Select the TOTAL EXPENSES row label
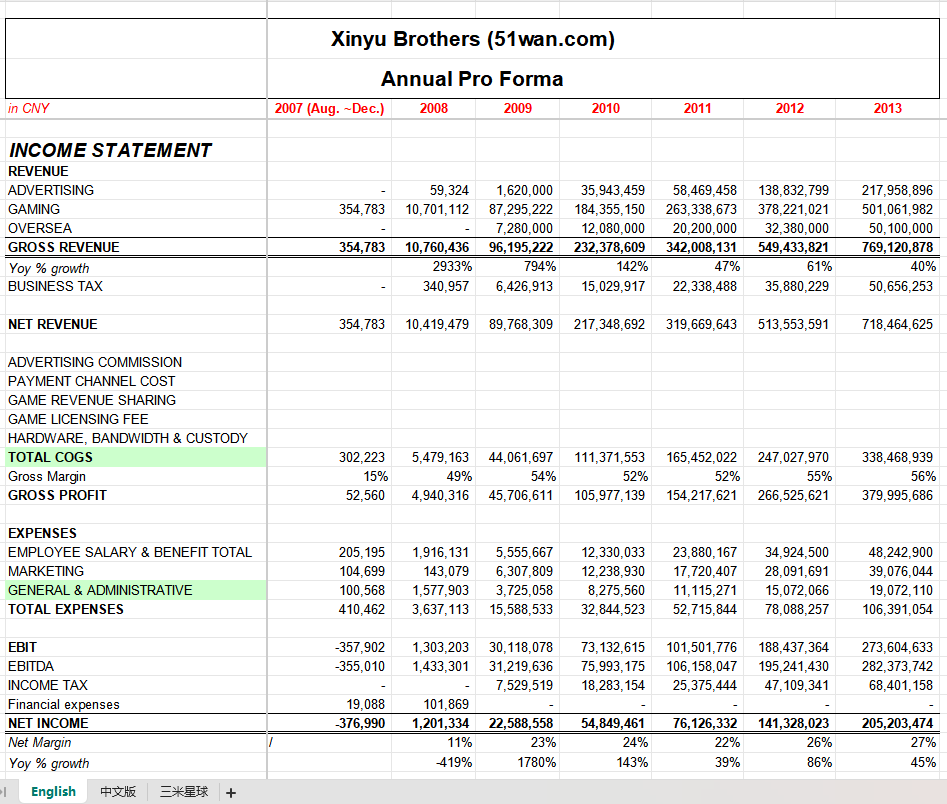This screenshot has width=947, height=804. (66, 609)
